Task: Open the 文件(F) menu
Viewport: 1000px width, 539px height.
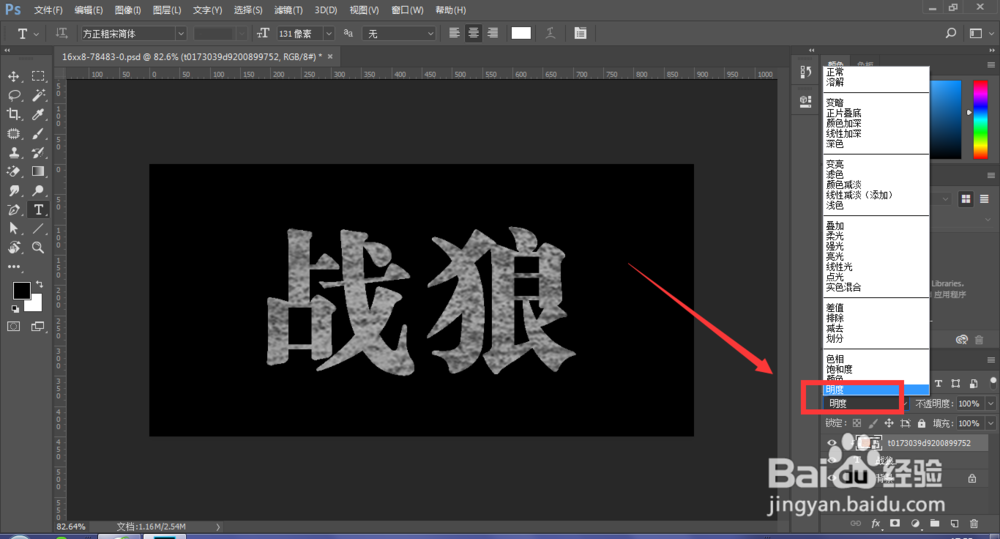Action: click(x=48, y=10)
